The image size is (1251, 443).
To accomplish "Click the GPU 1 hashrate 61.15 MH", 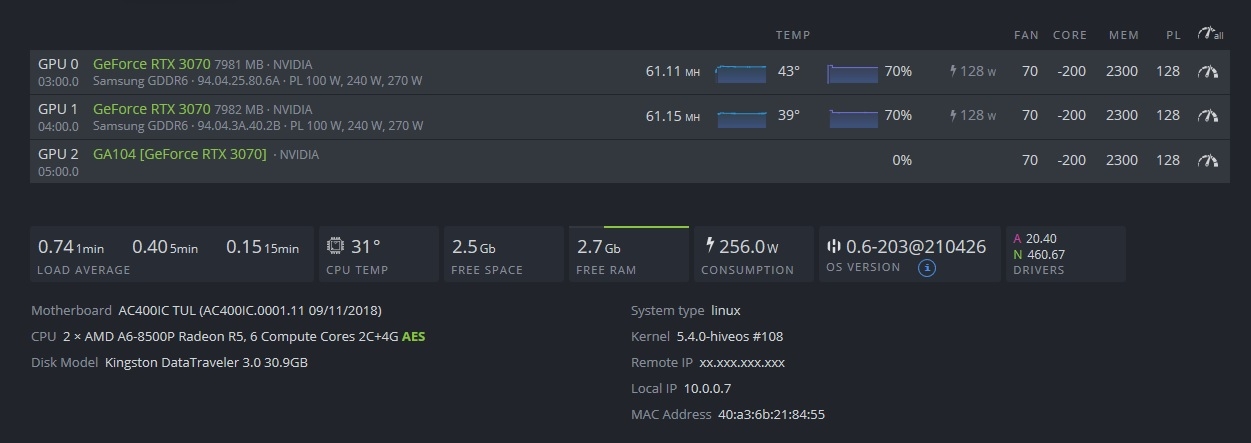I will (673, 116).
